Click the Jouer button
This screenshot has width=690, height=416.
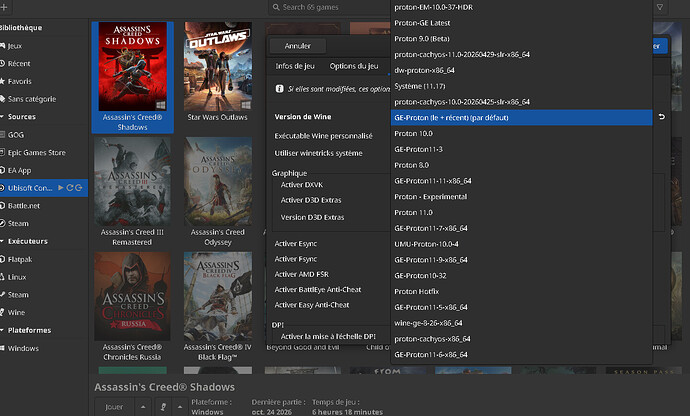pos(114,407)
